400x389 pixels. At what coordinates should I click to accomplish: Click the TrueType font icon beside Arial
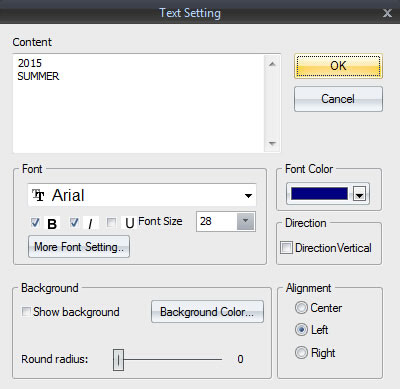point(38,195)
